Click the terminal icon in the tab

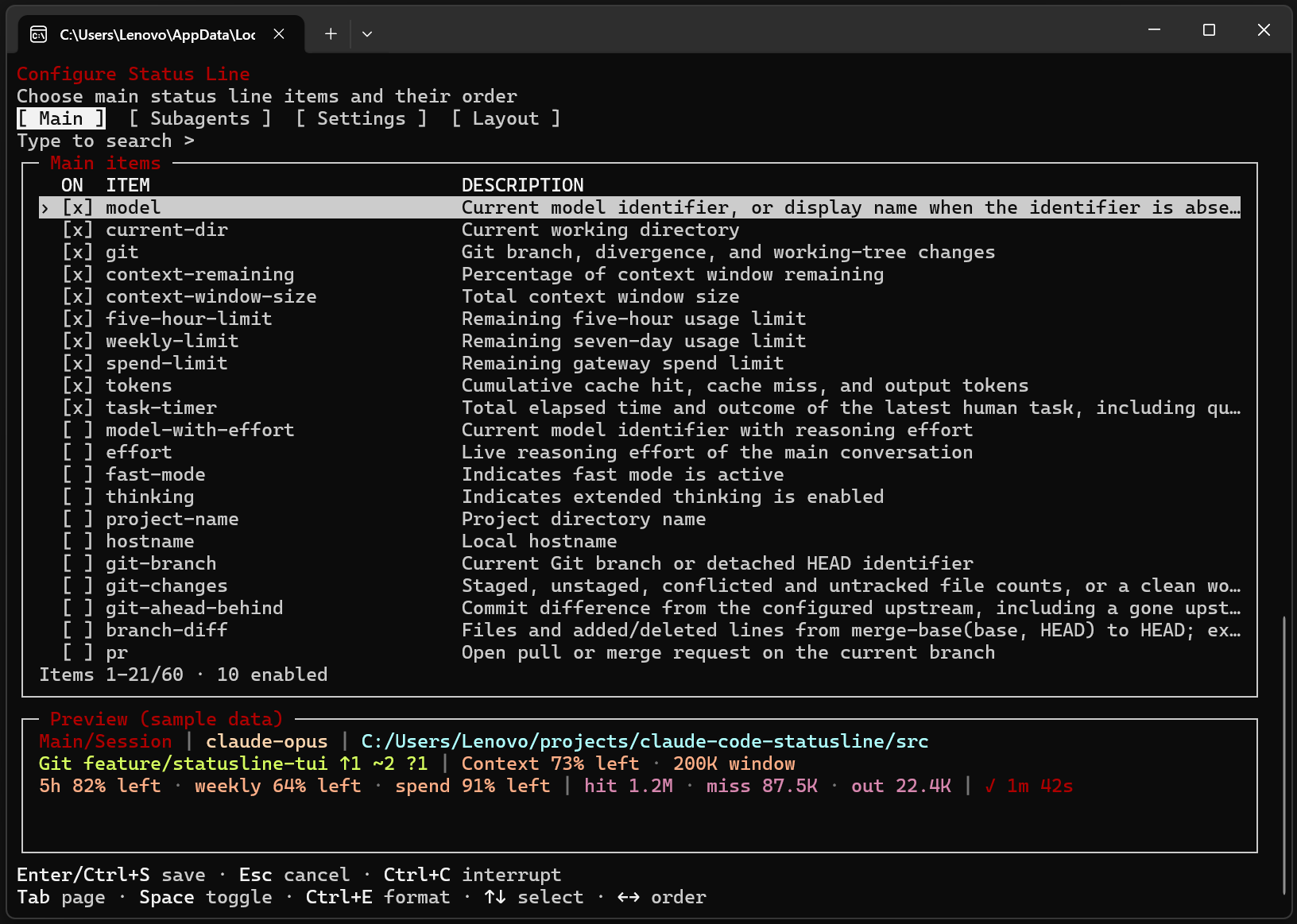[x=38, y=34]
